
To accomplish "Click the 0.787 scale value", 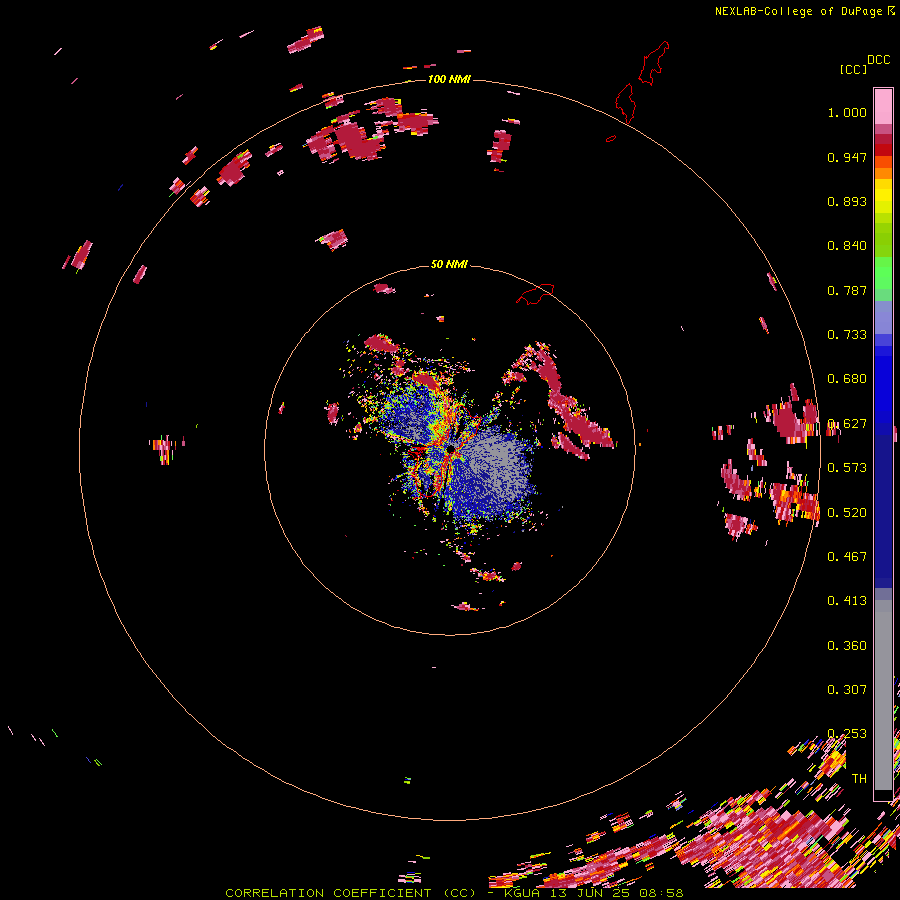I will click(x=847, y=290).
